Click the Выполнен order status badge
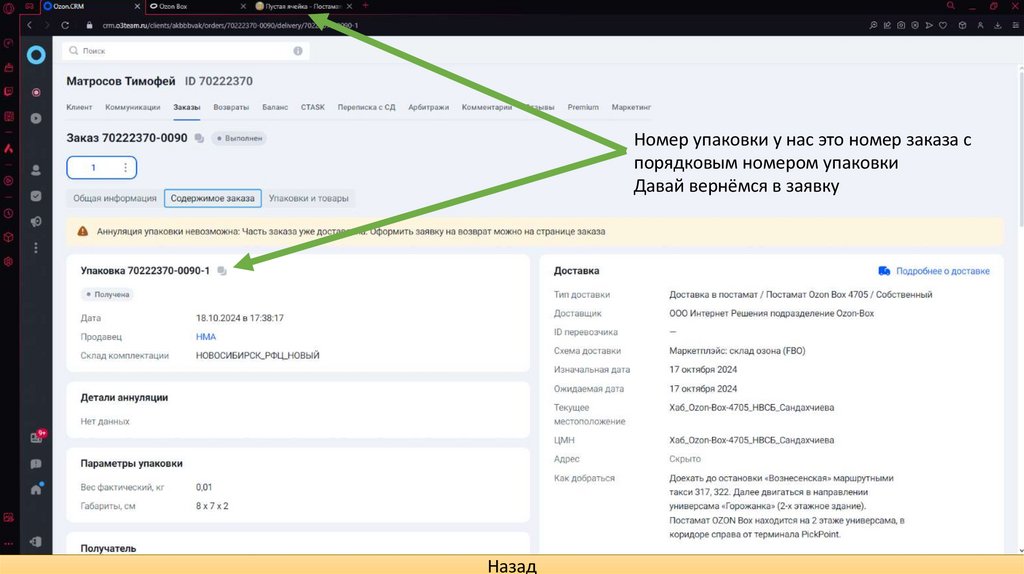The width and height of the screenshot is (1024, 574). pyautogui.click(x=238, y=138)
